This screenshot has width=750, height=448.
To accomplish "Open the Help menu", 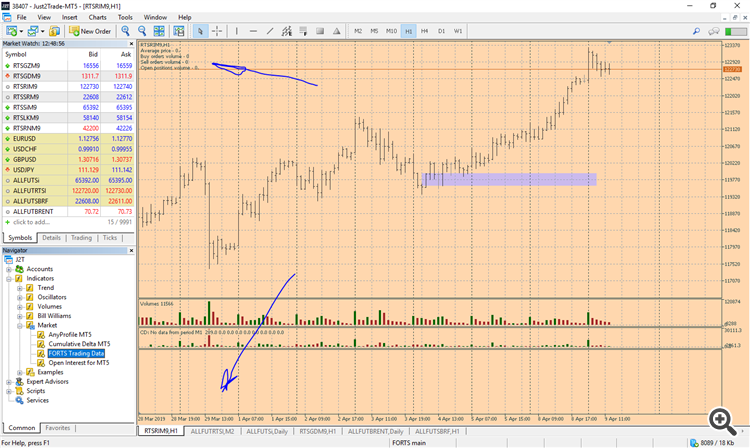I will (185, 17).
